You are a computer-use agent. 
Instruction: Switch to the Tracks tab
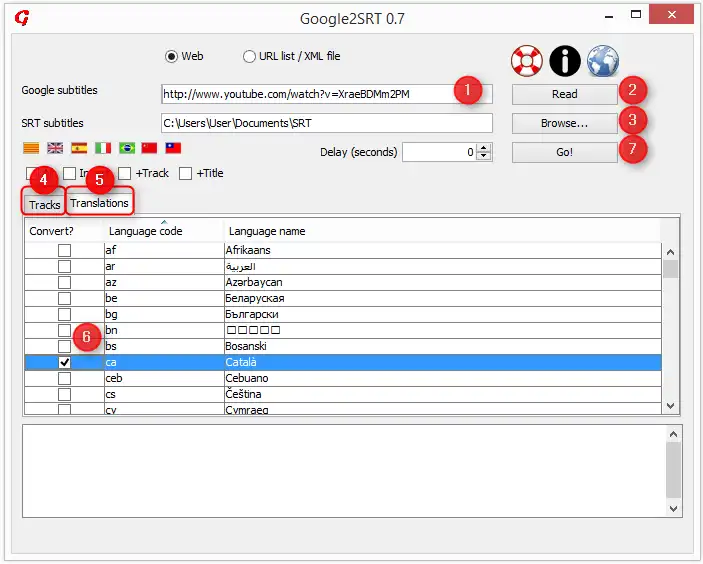[x=44, y=205]
